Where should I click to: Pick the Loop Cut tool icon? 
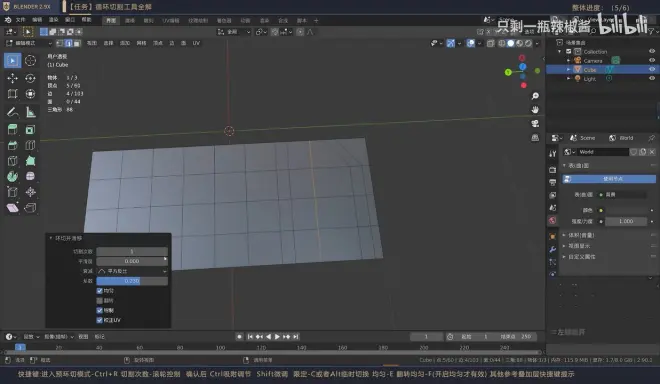(x=30, y=145)
